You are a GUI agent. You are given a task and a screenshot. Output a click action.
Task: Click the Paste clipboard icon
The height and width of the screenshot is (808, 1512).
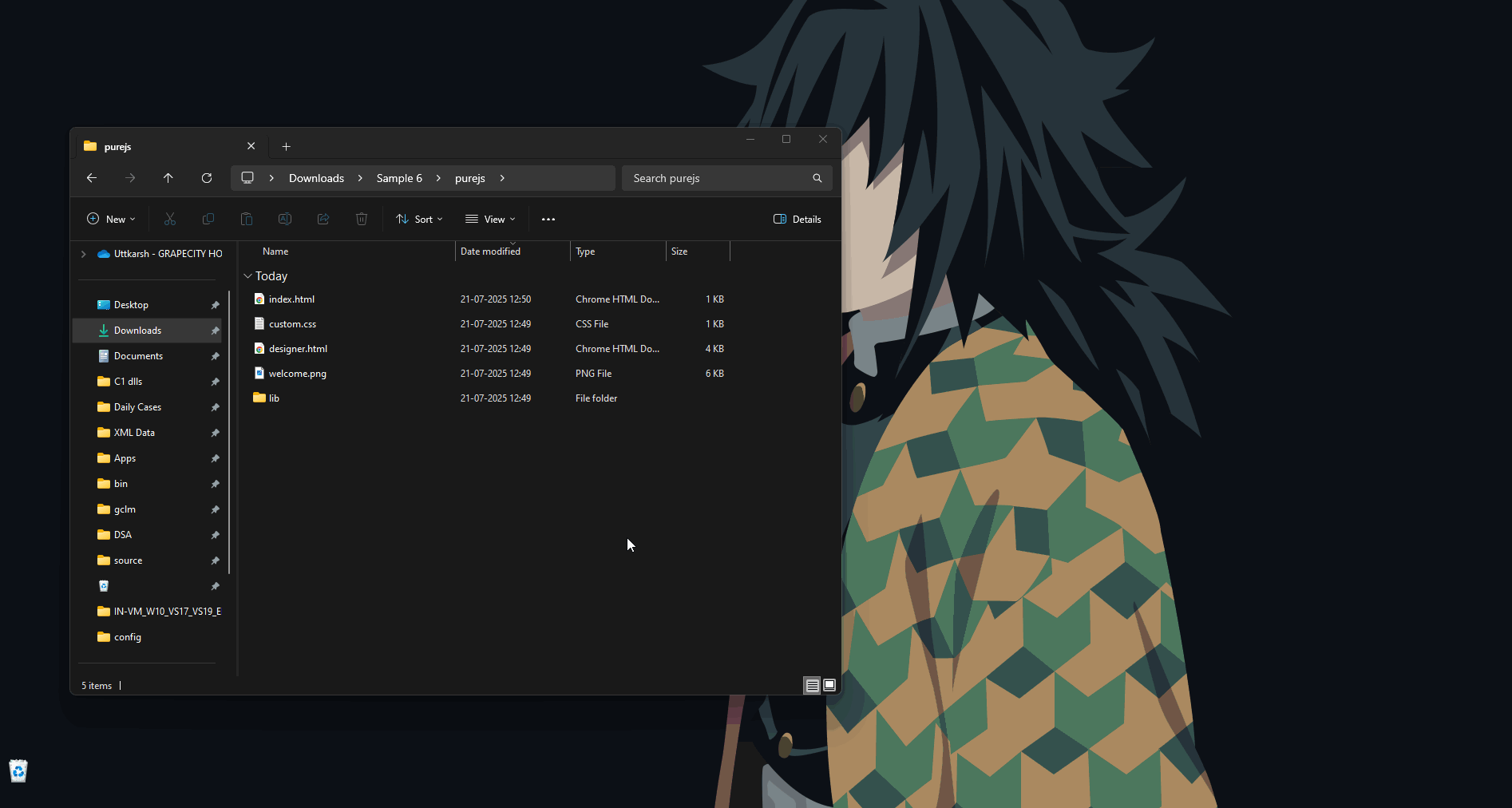pos(247,219)
